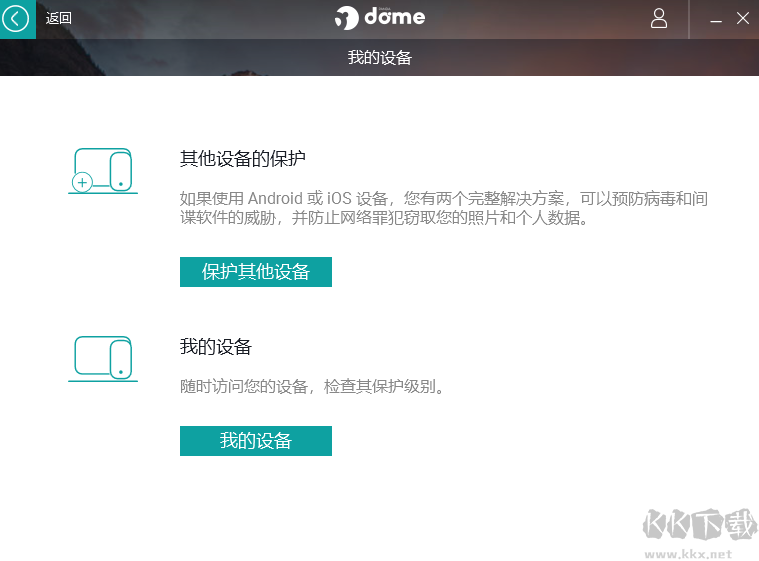Minimize the Panda Dome window
Screen dimensions: 759x561
pos(716,19)
